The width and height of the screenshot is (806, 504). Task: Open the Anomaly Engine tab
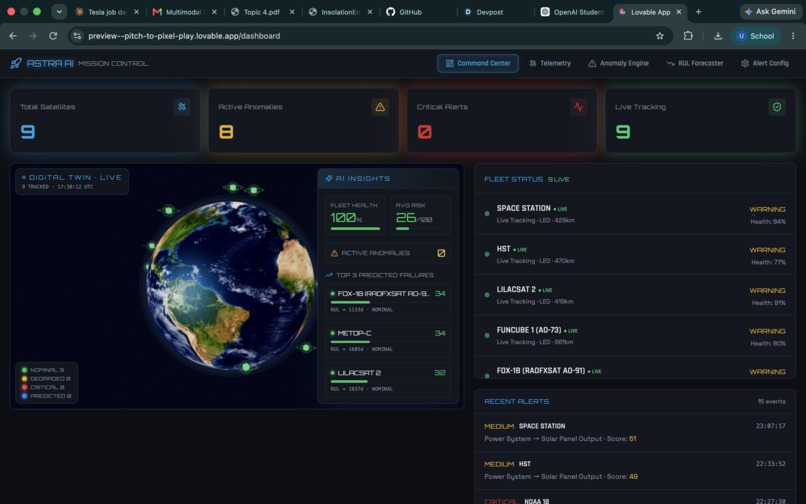618,63
